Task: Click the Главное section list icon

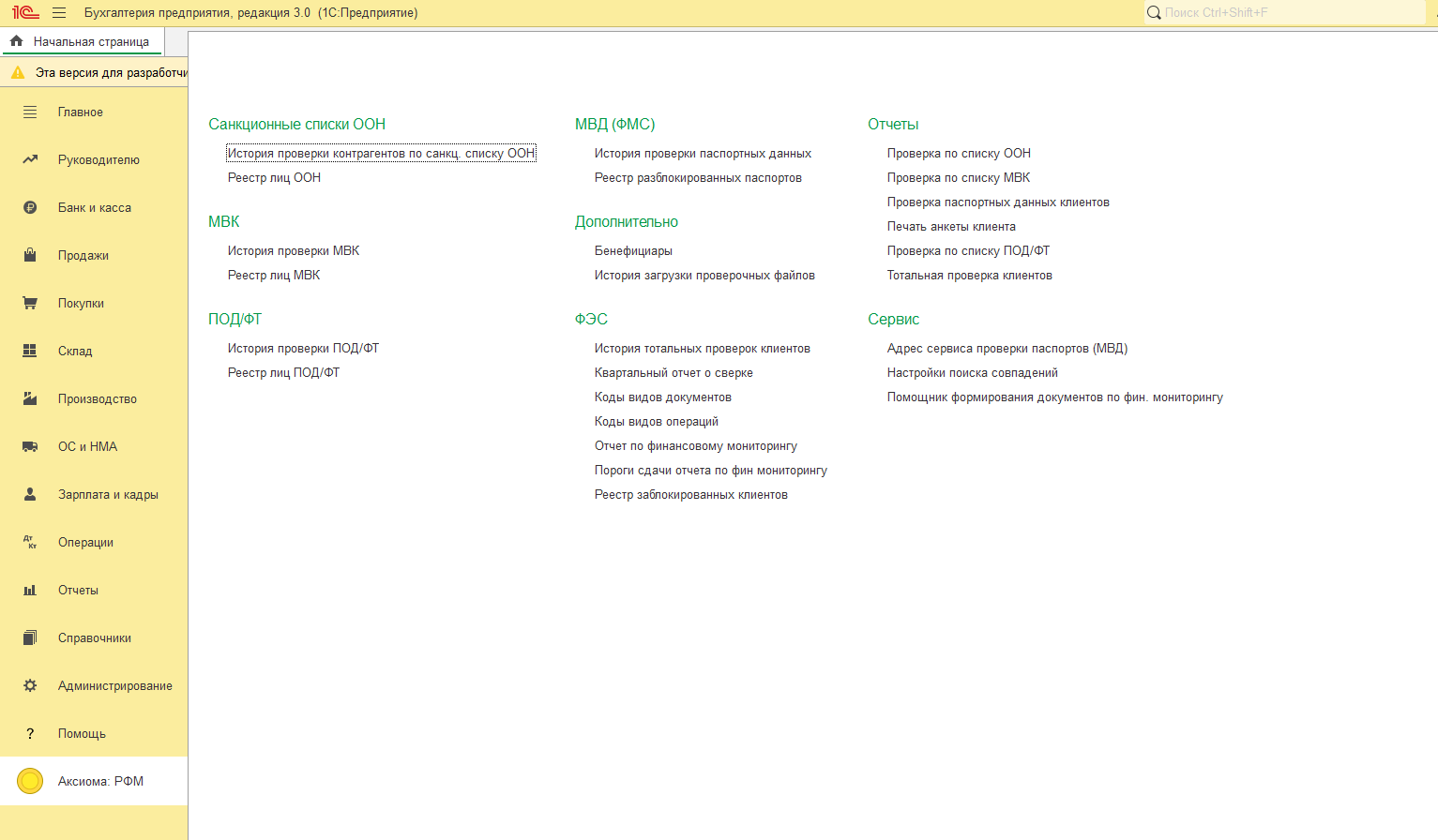Action: 30,112
